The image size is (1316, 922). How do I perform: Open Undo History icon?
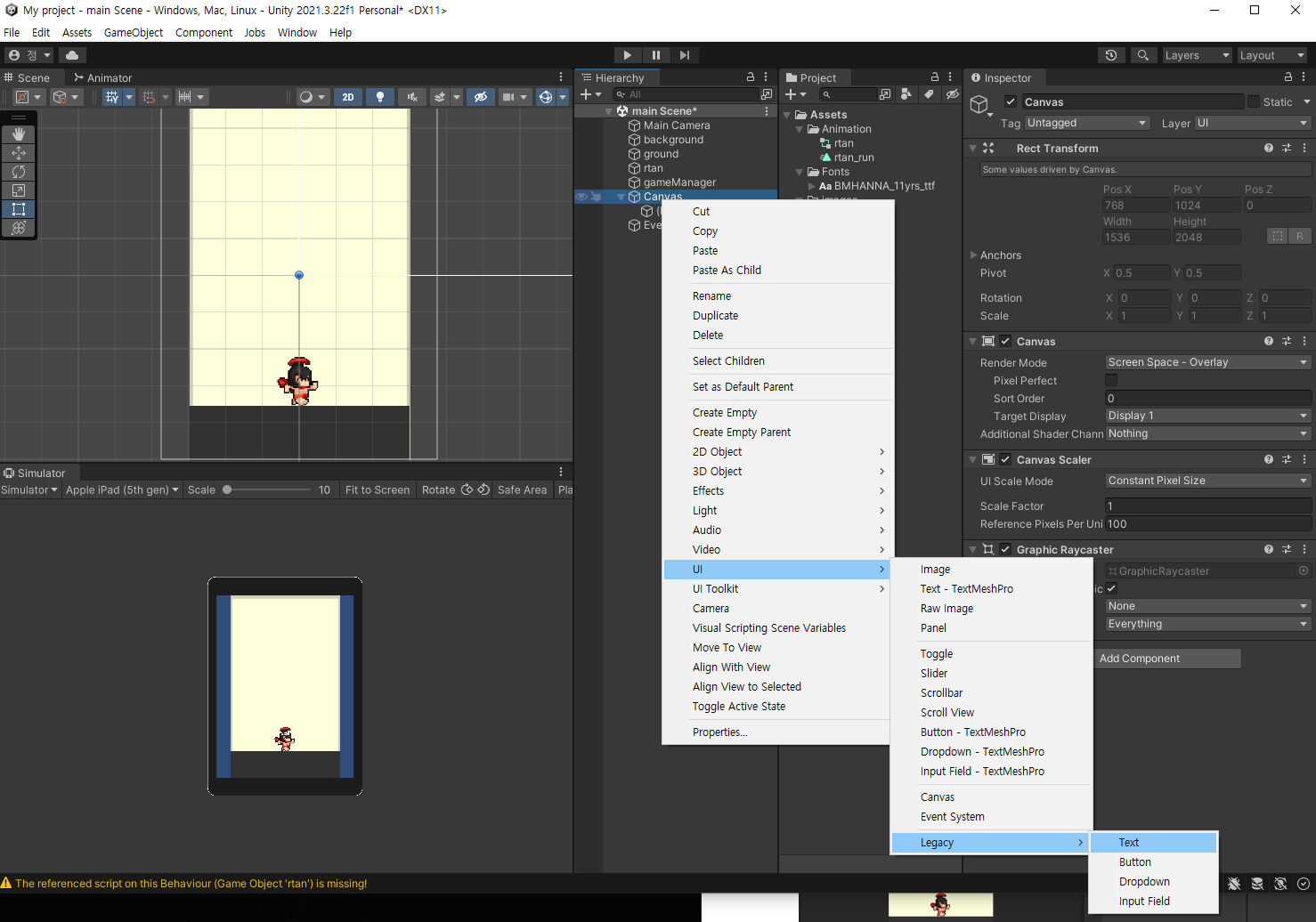click(x=1111, y=55)
